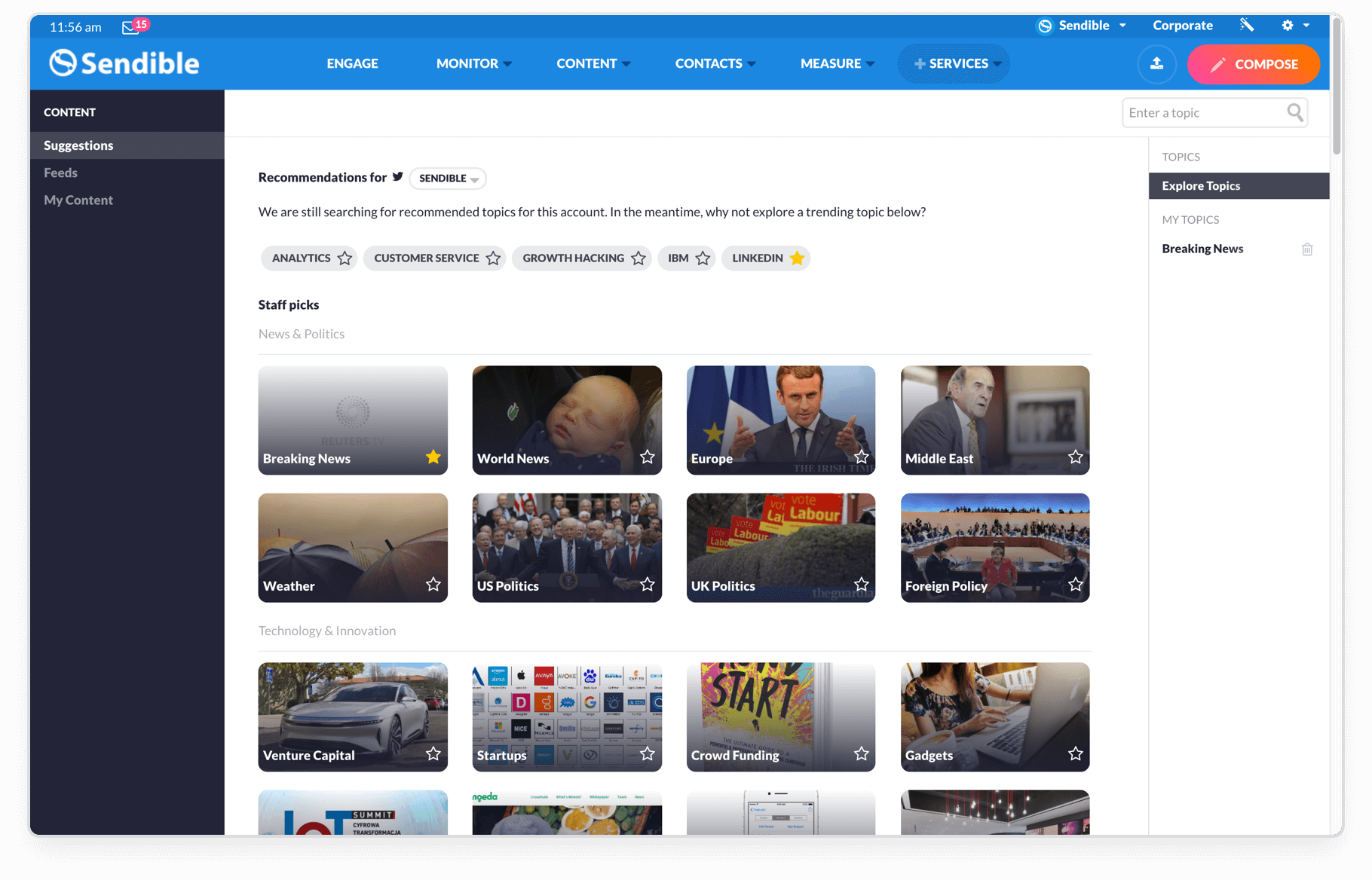
Task: Go to the Engage section
Action: [x=353, y=64]
